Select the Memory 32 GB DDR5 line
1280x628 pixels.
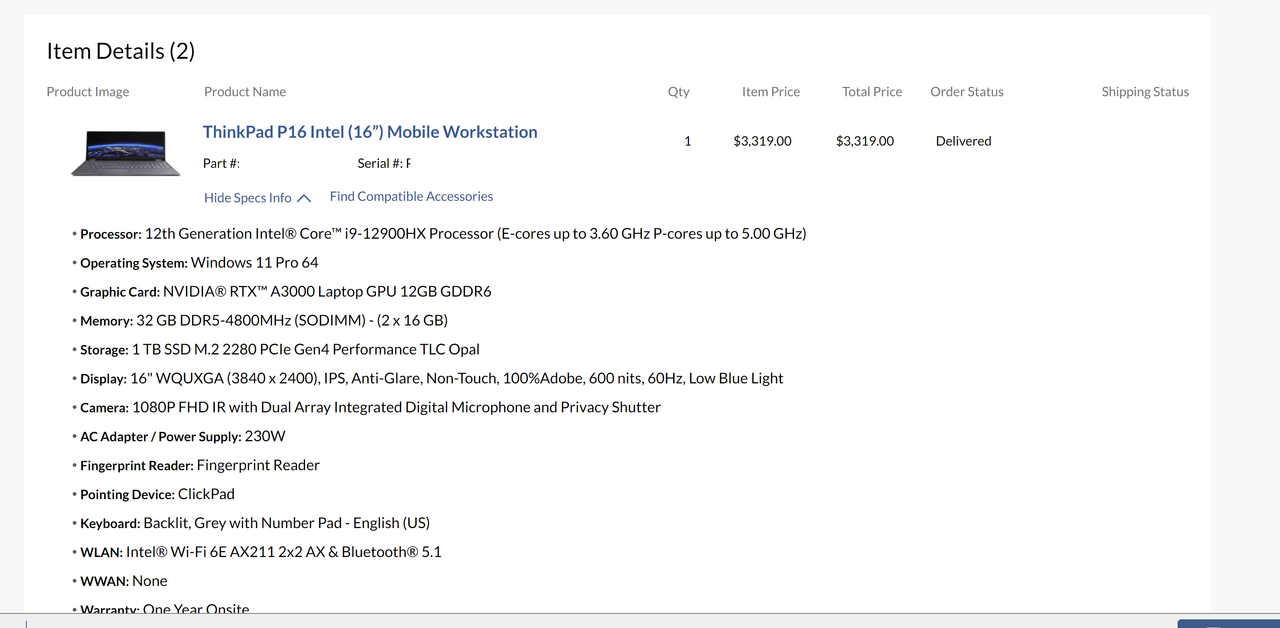pos(260,321)
